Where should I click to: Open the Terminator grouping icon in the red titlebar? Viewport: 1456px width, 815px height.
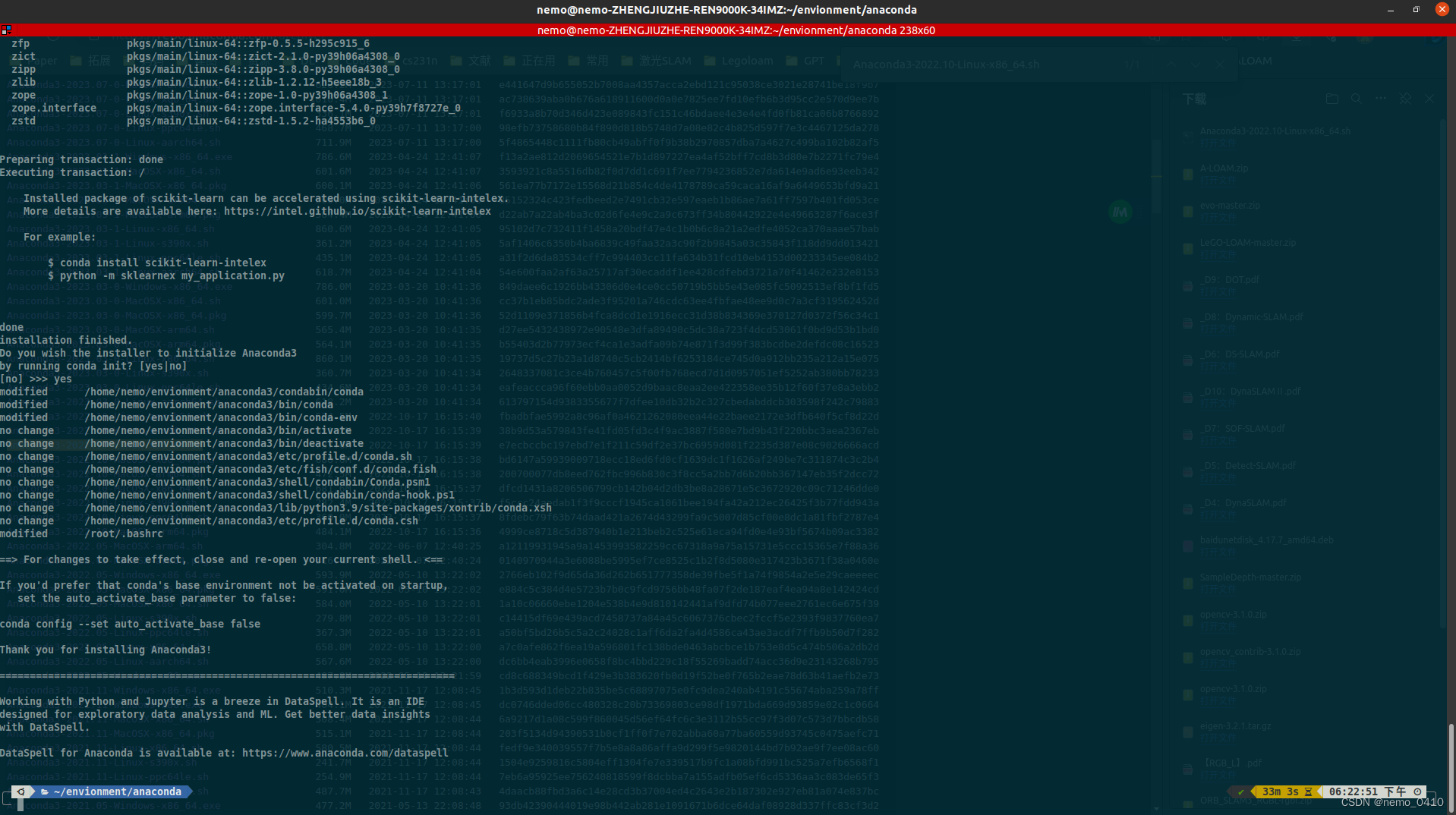point(6,30)
